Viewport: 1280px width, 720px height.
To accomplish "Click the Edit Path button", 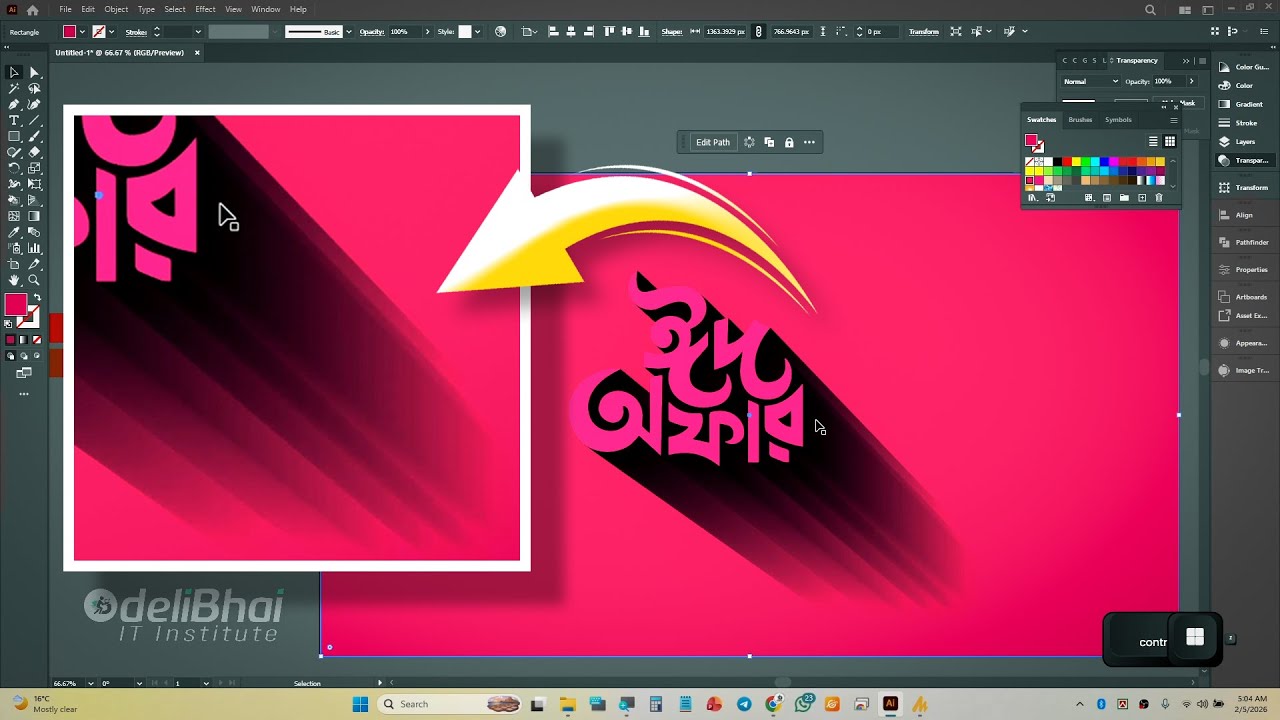I will [713, 142].
